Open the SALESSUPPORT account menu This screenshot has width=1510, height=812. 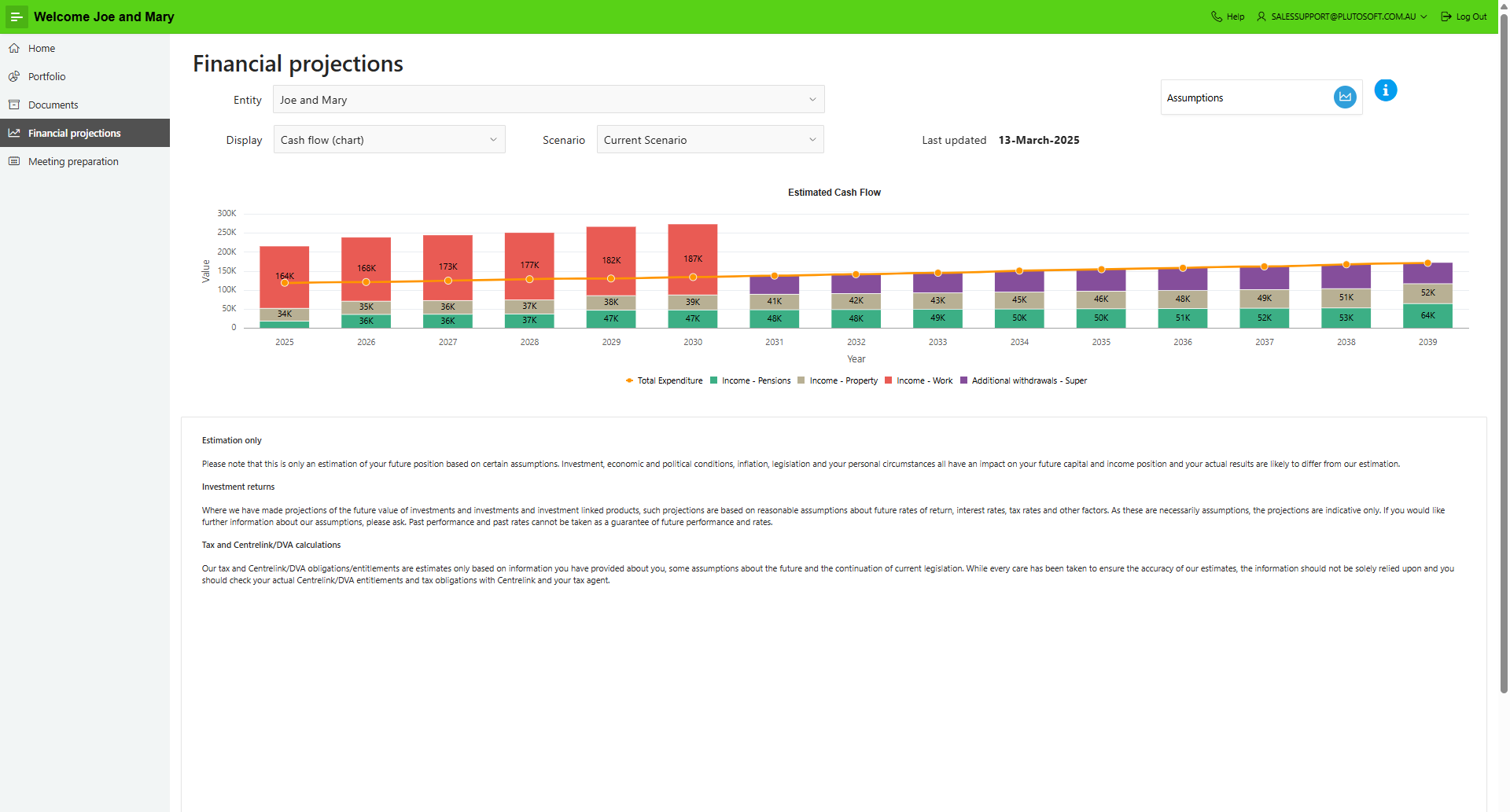click(x=1342, y=16)
